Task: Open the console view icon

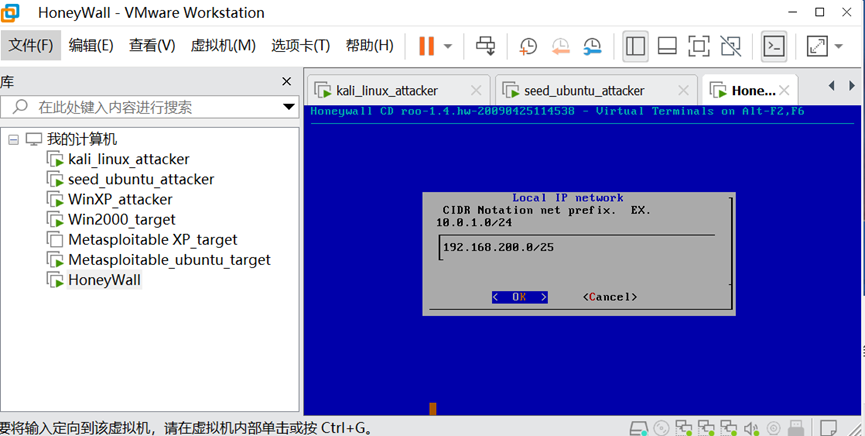Action: coord(773,46)
